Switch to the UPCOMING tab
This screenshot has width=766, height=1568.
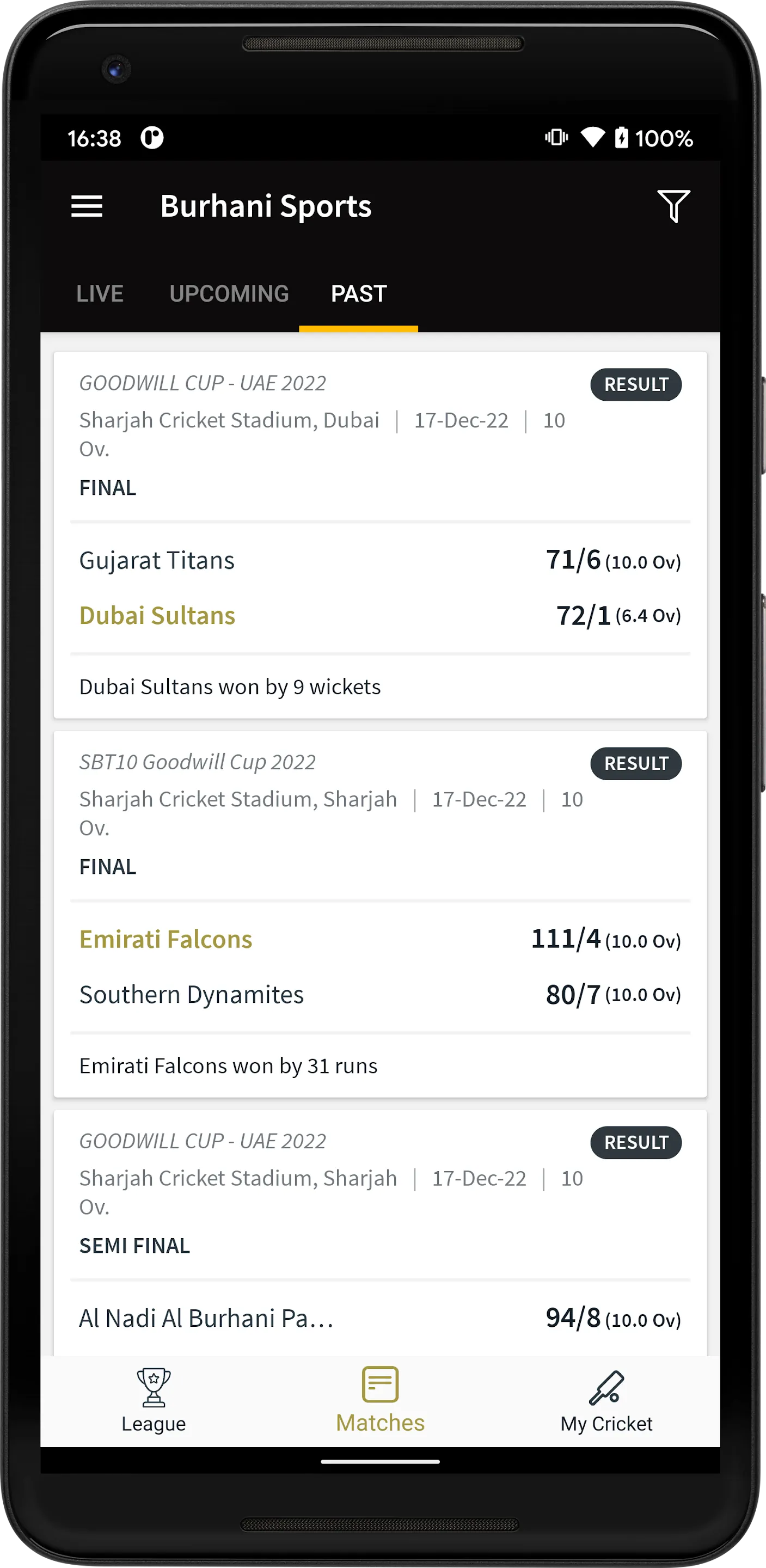pyautogui.click(x=229, y=294)
